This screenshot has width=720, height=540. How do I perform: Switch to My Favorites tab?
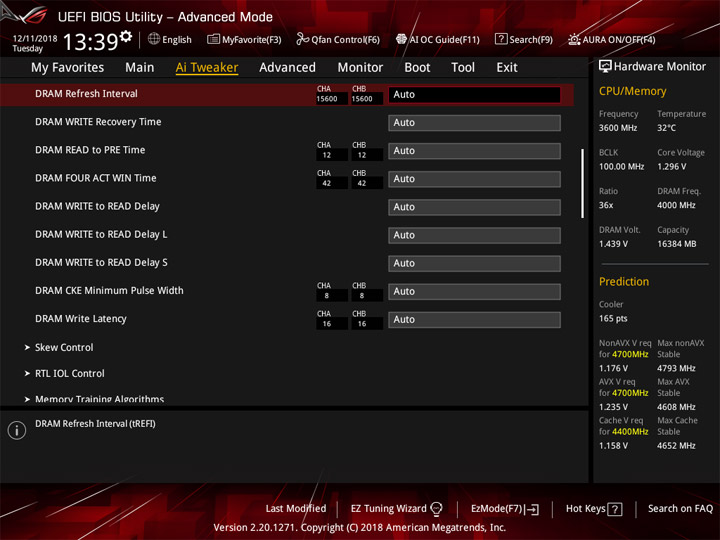[68, 68]
